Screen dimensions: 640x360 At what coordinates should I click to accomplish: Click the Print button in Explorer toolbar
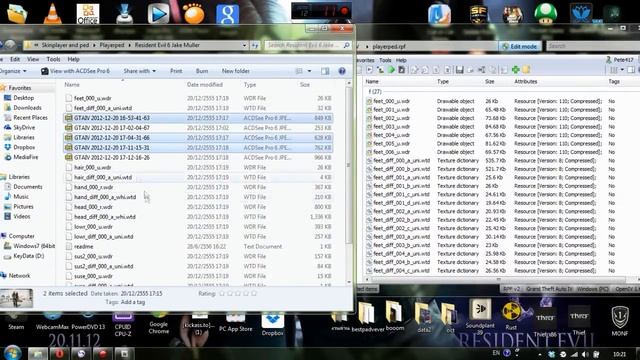point(176,71)
